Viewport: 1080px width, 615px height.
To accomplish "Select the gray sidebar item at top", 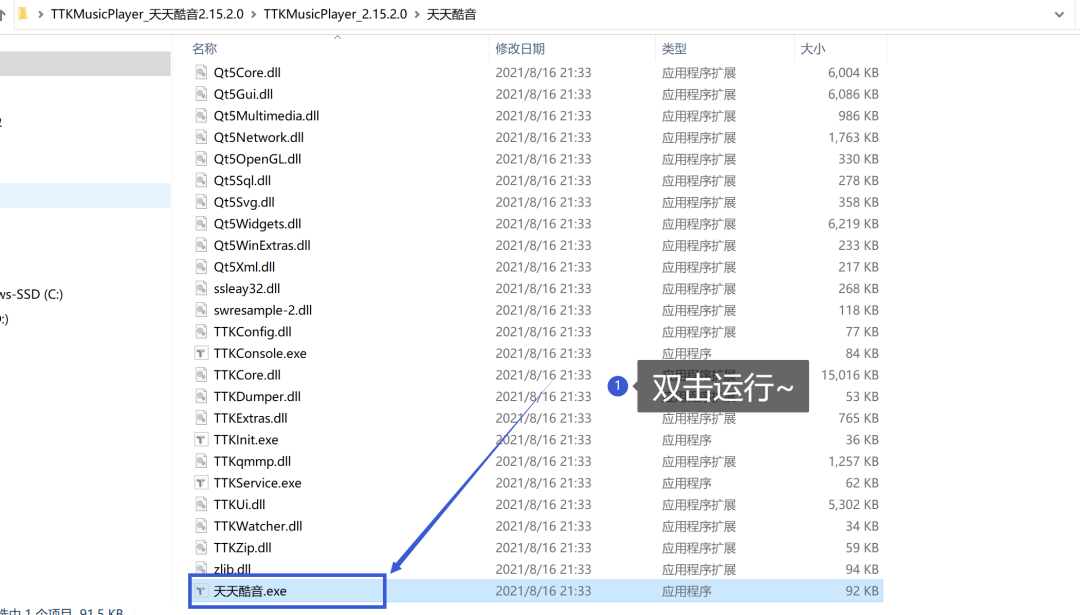I will click(85, 63).
